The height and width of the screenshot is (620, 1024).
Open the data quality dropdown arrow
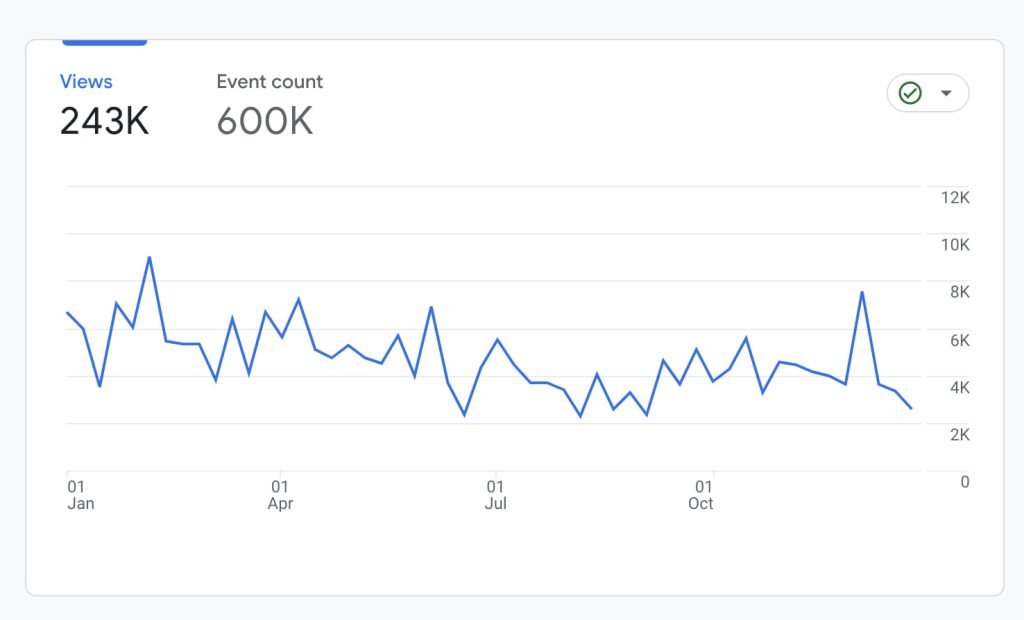(946, 93)
